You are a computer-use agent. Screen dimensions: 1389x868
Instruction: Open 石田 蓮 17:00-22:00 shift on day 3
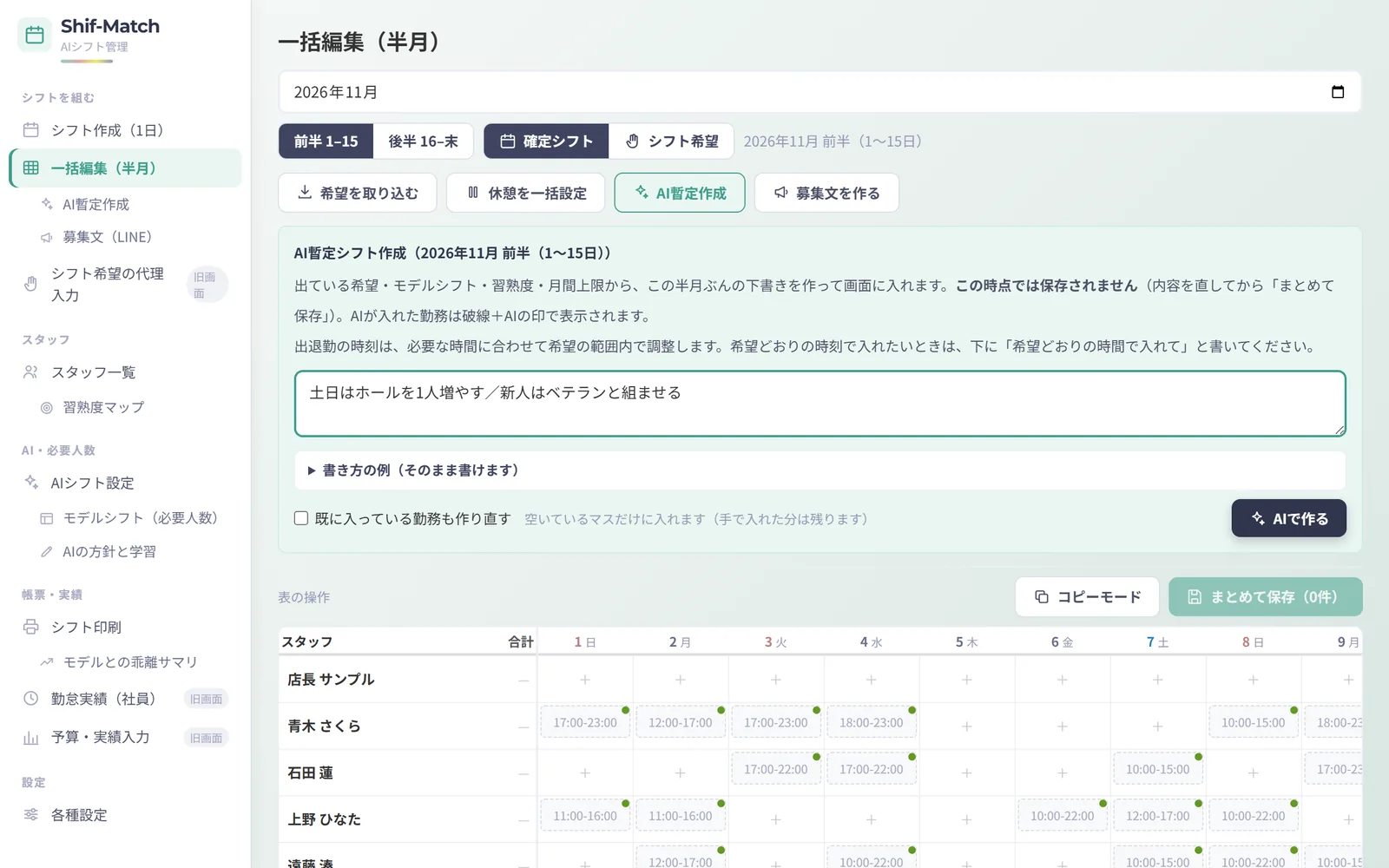(x=776, y=769)
